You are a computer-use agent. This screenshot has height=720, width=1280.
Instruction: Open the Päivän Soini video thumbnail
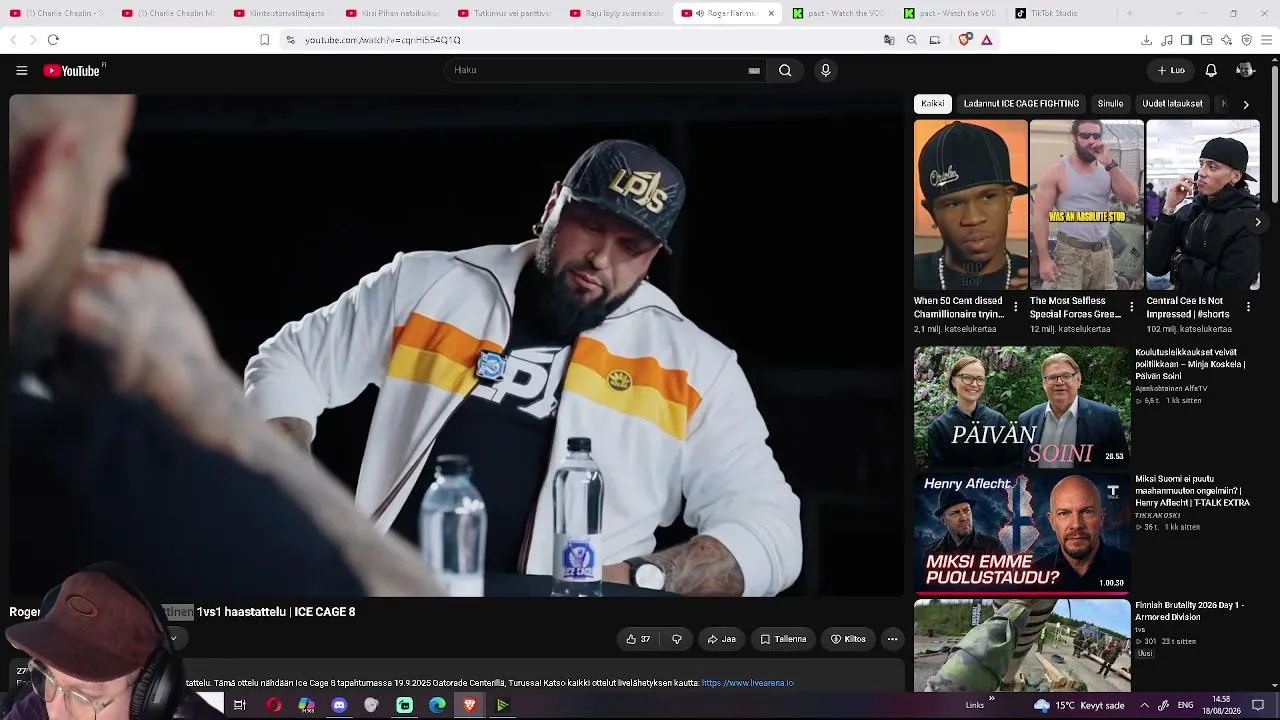point(1022,407)
